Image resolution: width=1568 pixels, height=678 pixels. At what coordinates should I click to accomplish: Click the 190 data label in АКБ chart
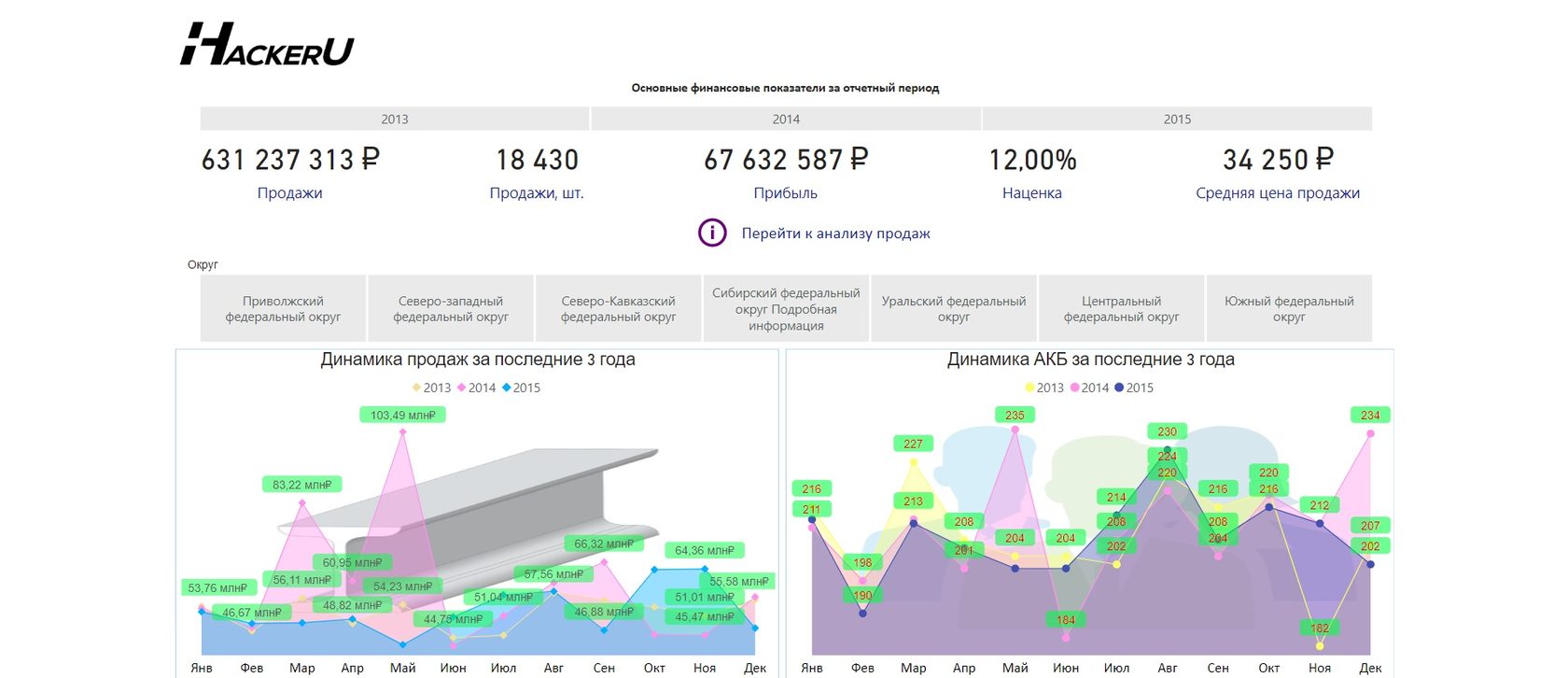coord(862,595)
